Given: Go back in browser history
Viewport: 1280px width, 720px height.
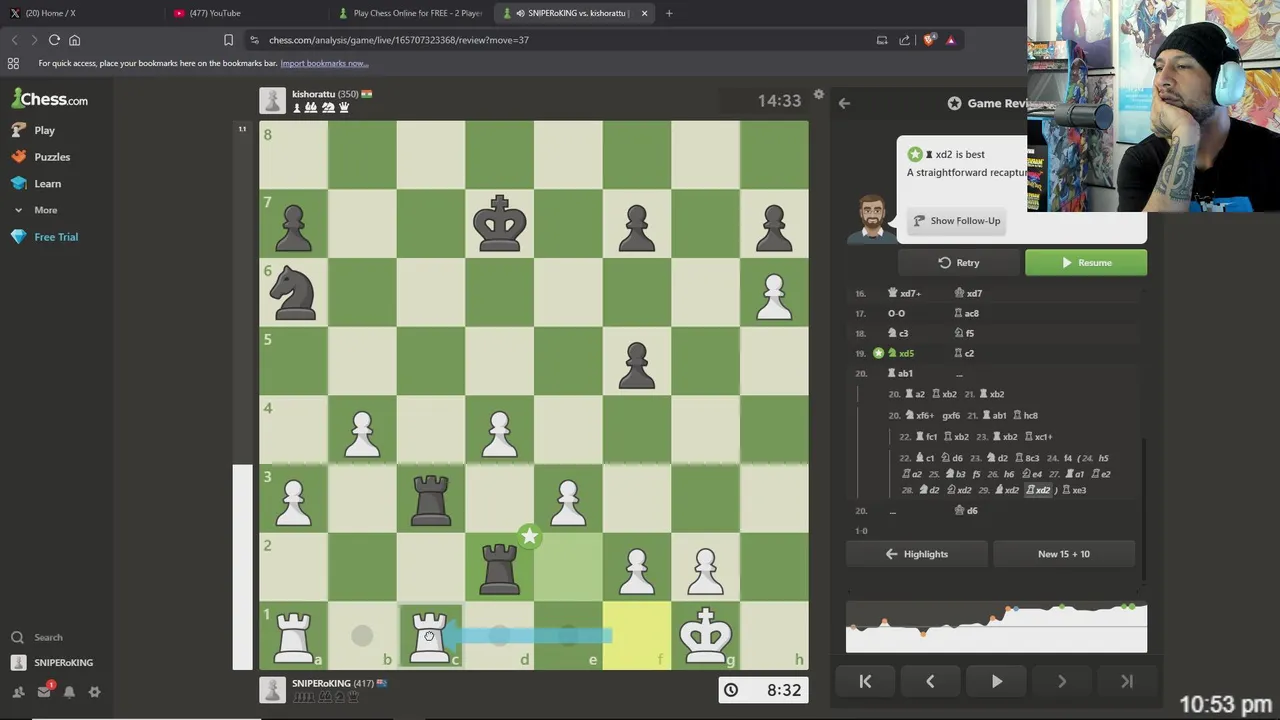Looking at the screenshot, I should 14,40.
